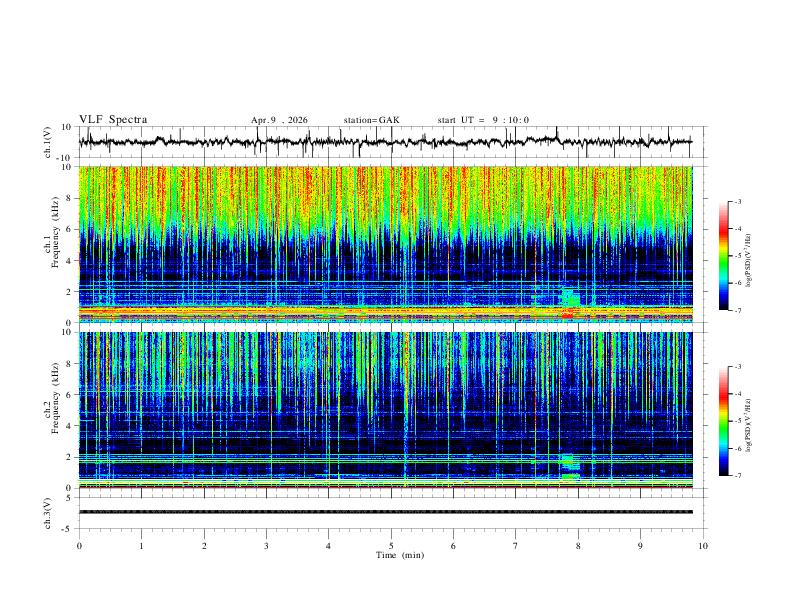Click the "2" kHz tick of ch.1 spectrogram

coord(71,291)
